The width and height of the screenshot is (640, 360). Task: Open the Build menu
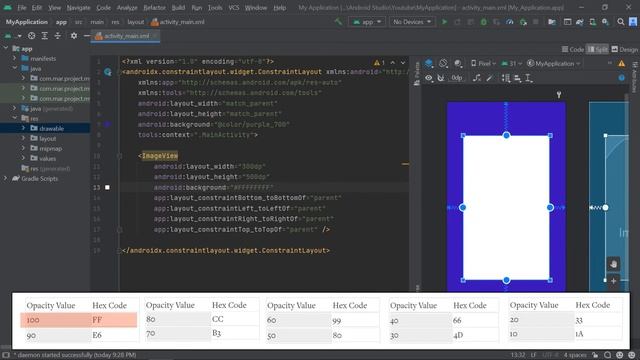178,7
